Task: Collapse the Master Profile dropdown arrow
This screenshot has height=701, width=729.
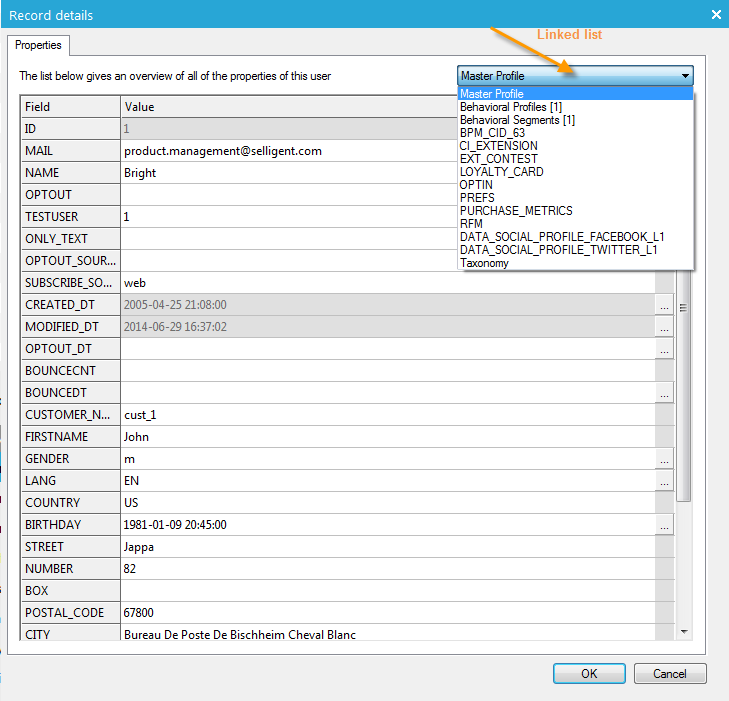Action: [685, 76]
